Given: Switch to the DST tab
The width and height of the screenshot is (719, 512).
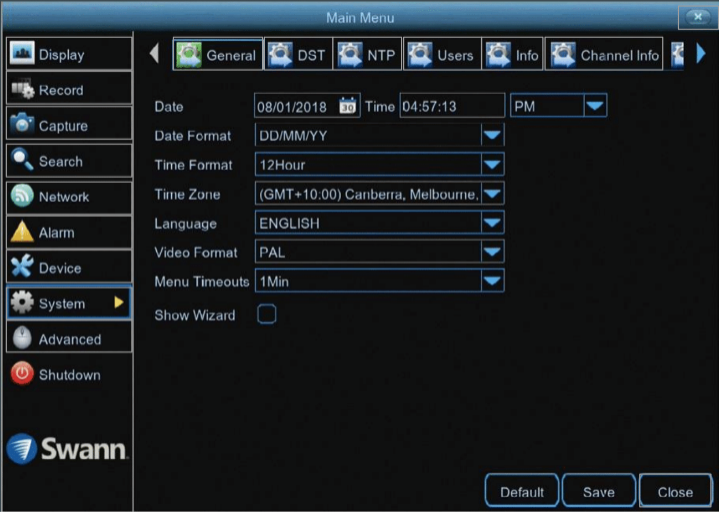Looking at the screenshot, I should (299, 55).
